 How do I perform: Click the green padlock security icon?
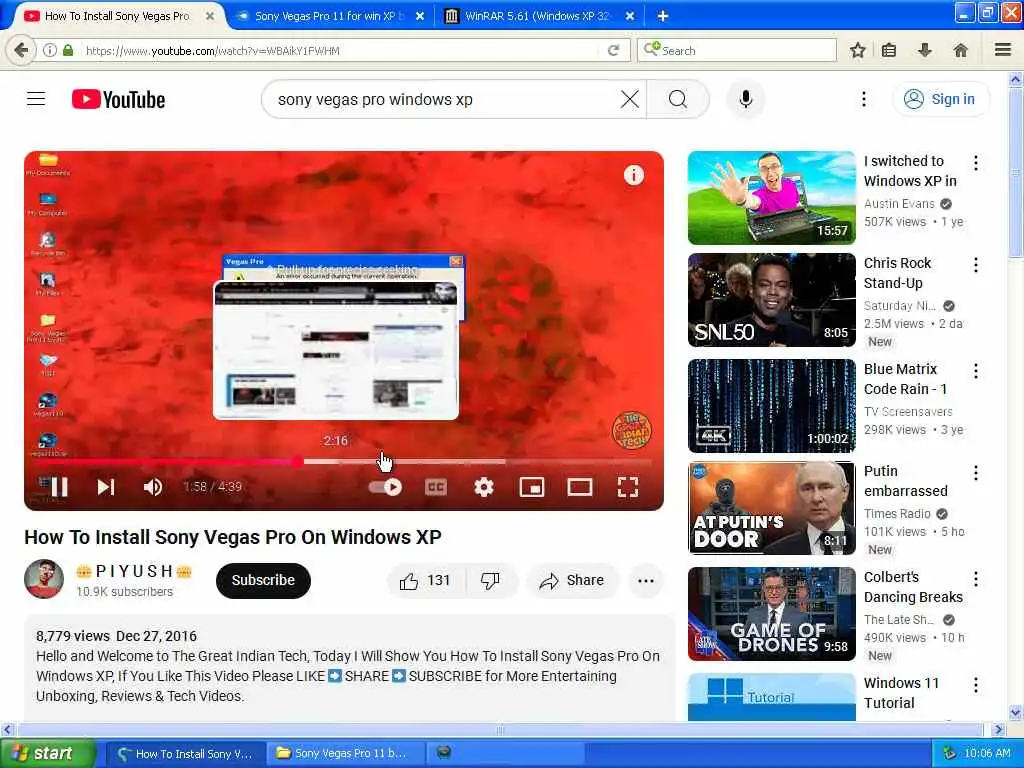68,50
